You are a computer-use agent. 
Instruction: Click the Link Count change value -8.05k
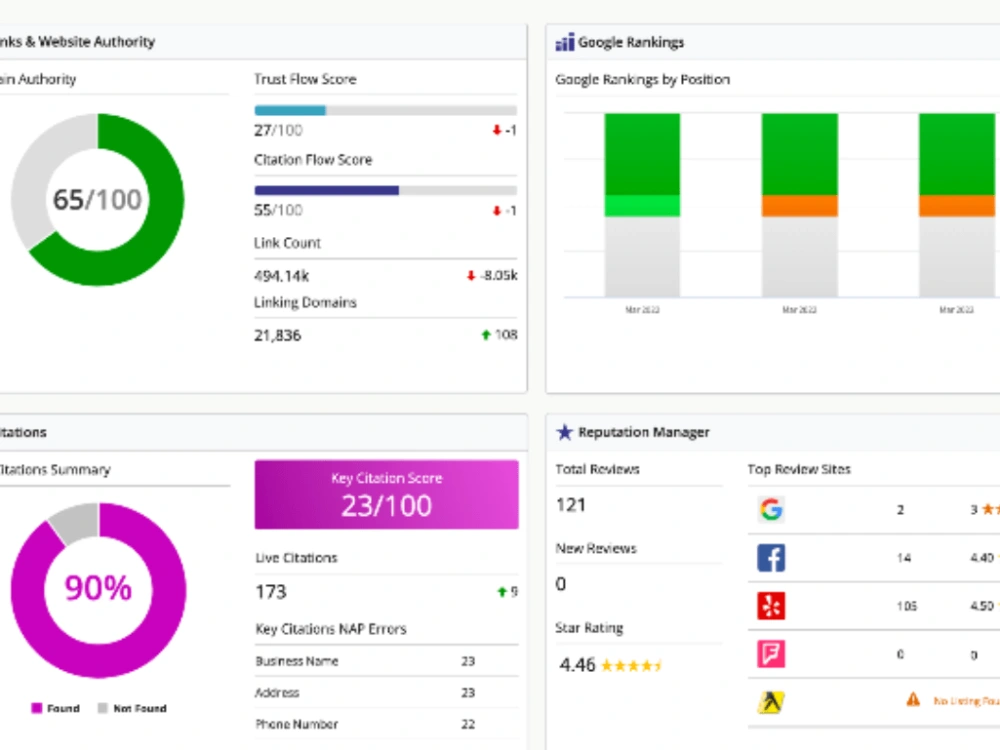[499, 276]
